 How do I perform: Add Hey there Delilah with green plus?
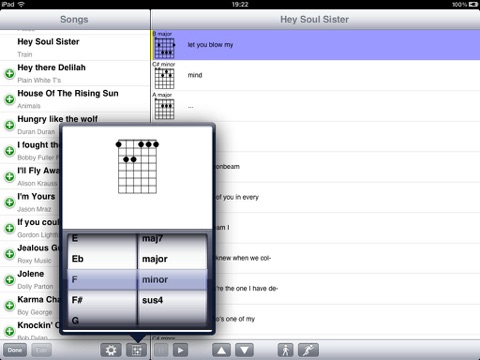[10, 73]
